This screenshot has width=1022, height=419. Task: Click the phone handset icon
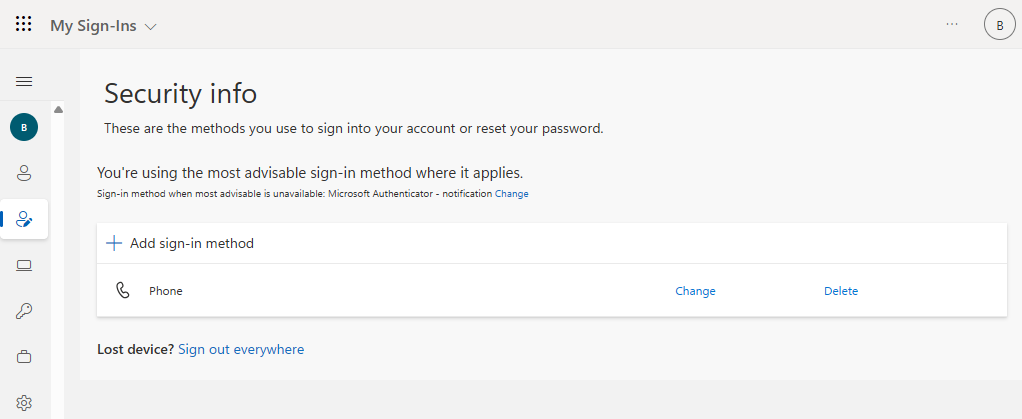[123, 291]
